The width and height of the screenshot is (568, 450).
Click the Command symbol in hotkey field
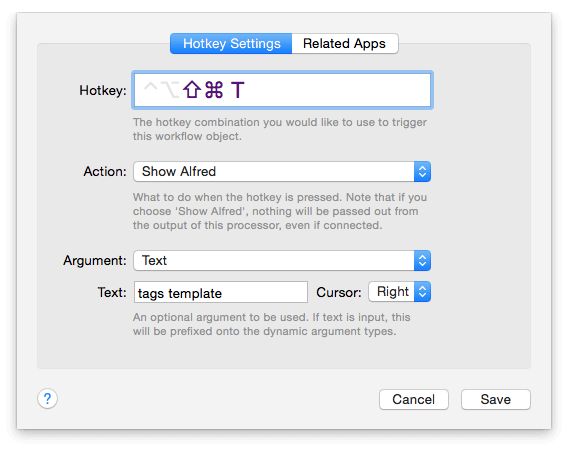click(214, 89)
